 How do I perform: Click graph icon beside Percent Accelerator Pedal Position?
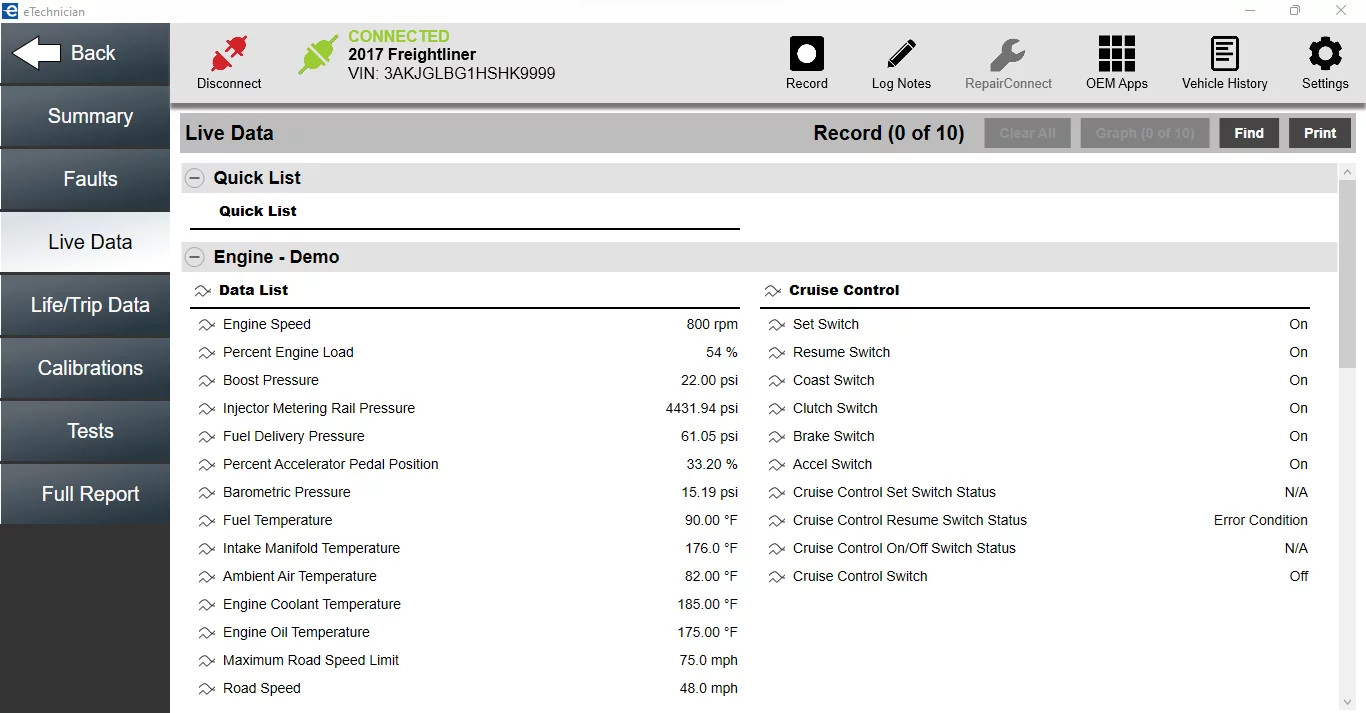pos(206,465)
